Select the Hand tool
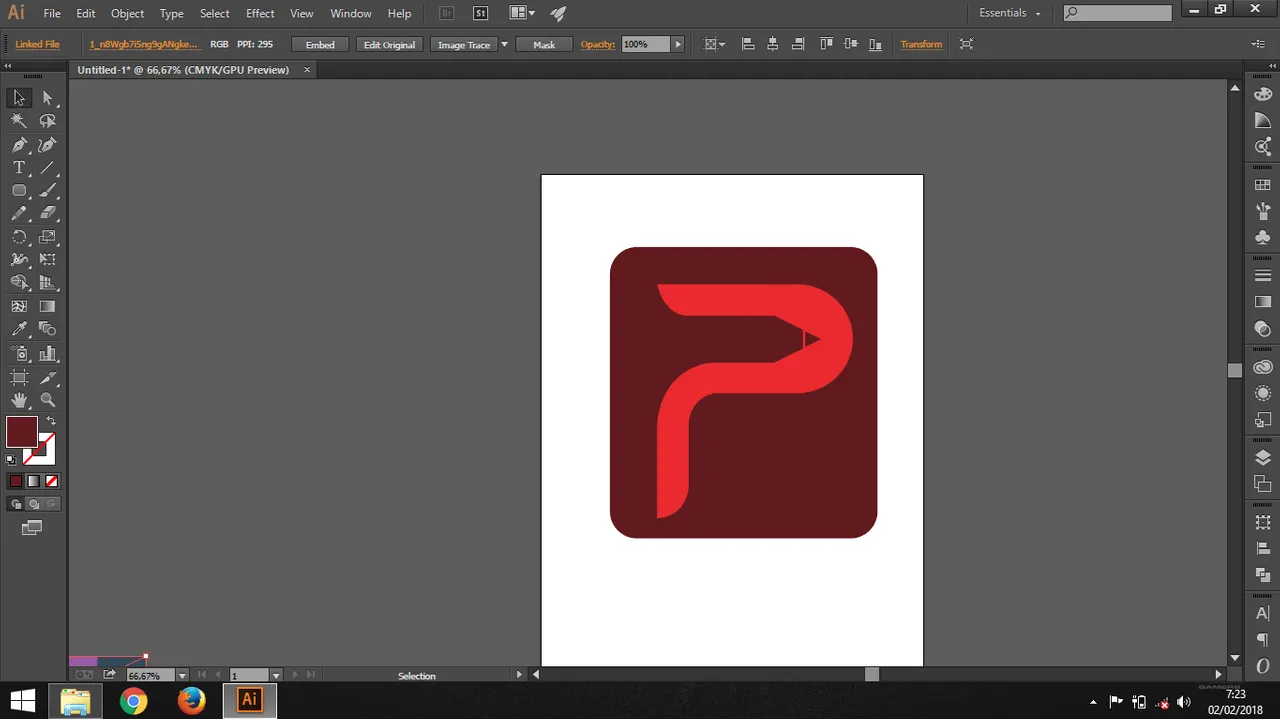 [x=19, y=400]
